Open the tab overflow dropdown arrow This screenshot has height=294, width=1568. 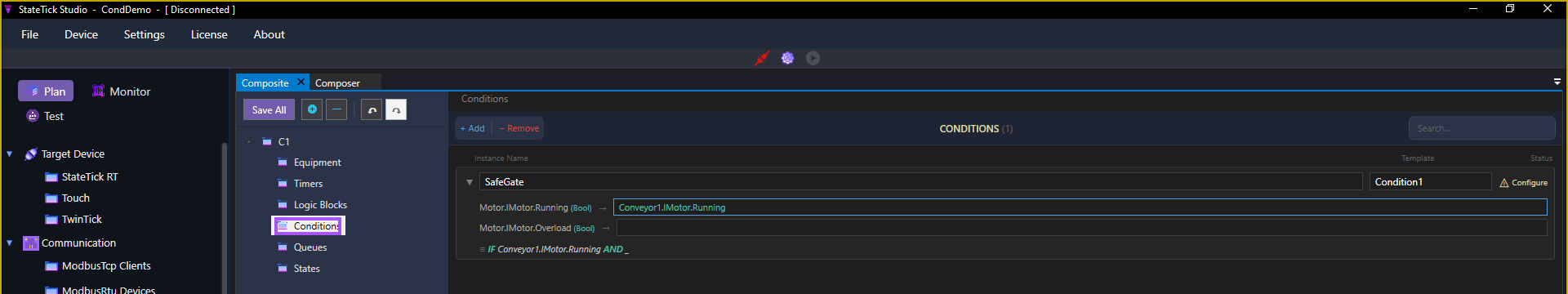coord(1557,82)
